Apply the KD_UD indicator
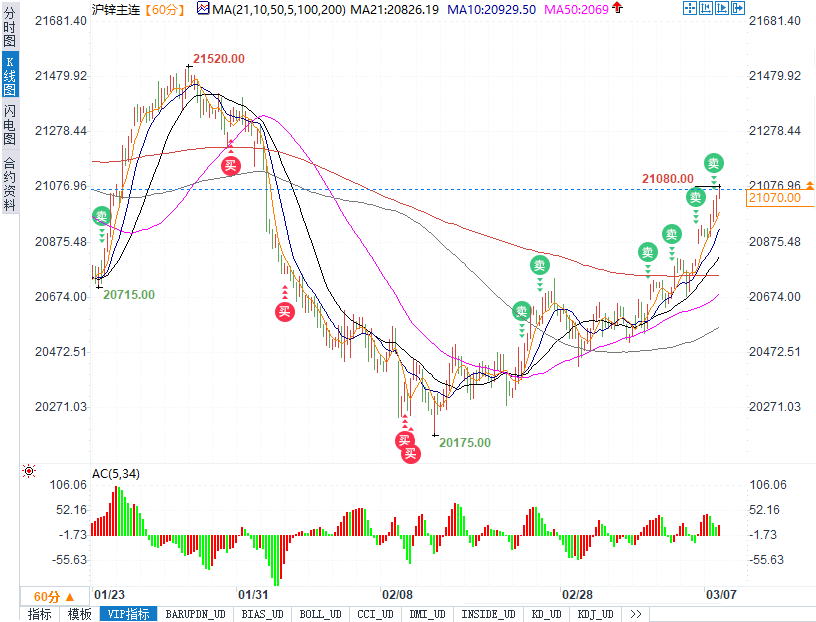Image resolution: width=816 pixels, height=622 pixels. coord(546,614)
